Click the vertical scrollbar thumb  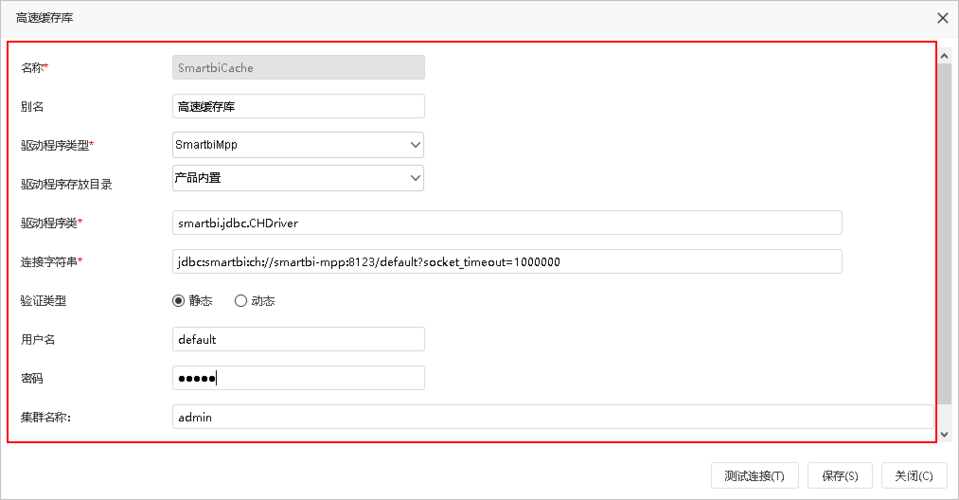coord(945,233)
